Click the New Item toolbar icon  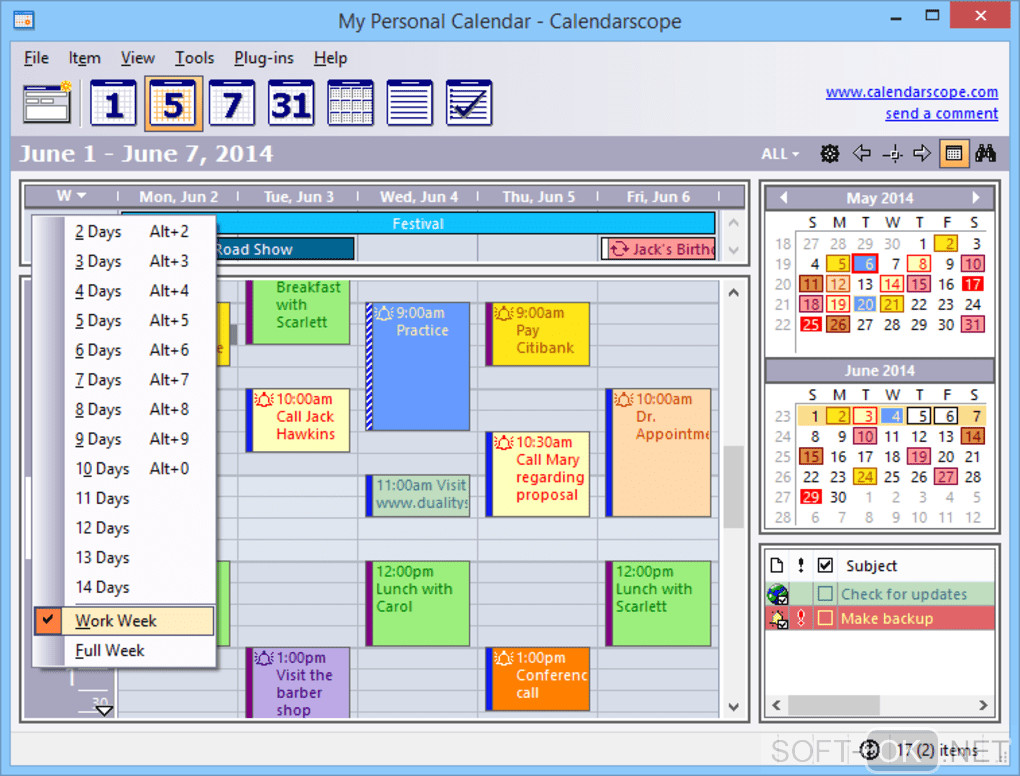pyautogui.click(x=47, y=103)
